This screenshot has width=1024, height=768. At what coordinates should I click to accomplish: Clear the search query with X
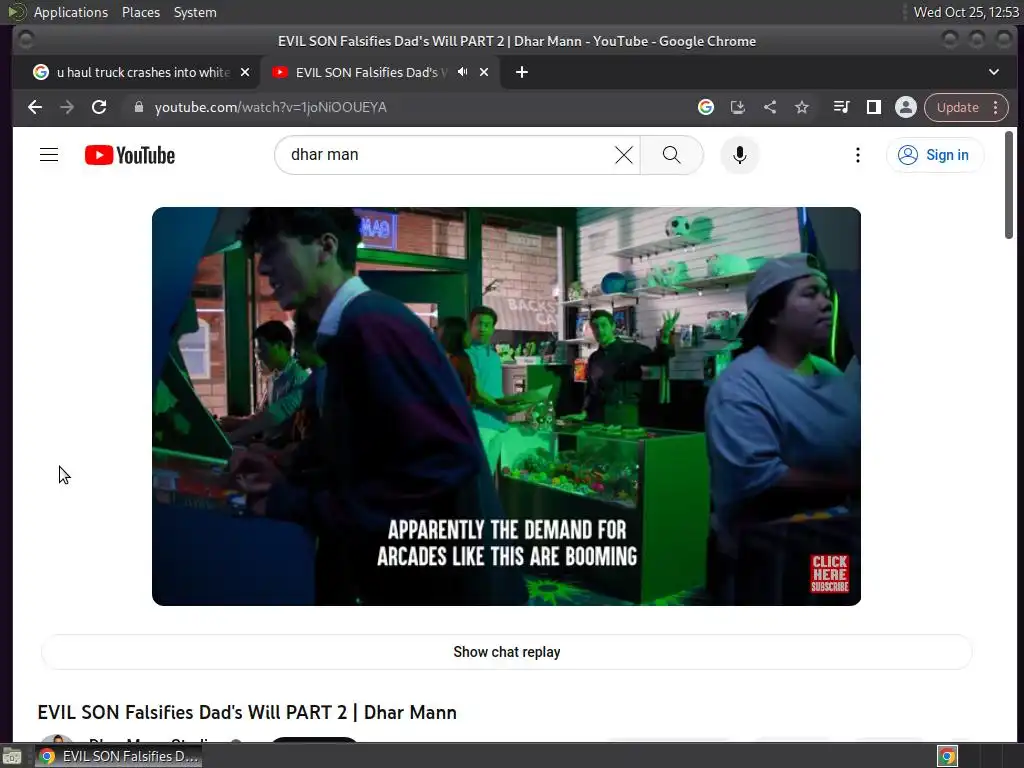pyautogui.click(x=624, y=155)
